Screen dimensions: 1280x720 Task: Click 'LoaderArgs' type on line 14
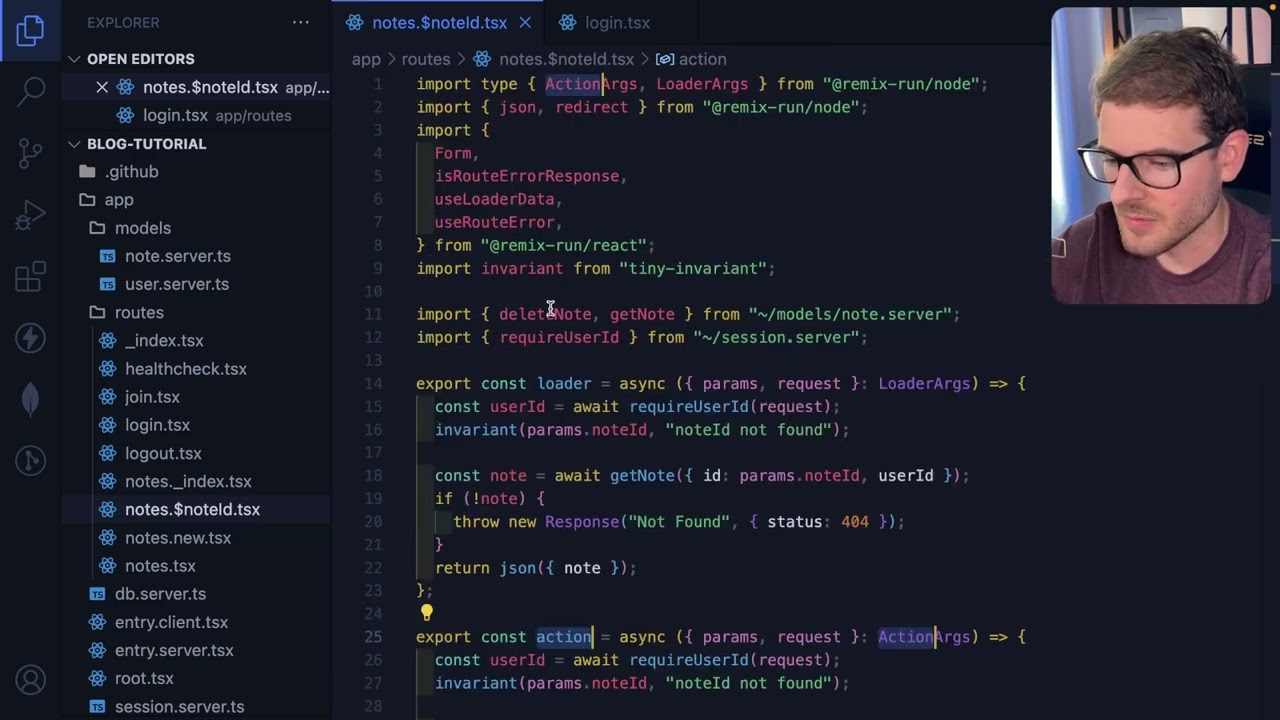tap(924, 383)
